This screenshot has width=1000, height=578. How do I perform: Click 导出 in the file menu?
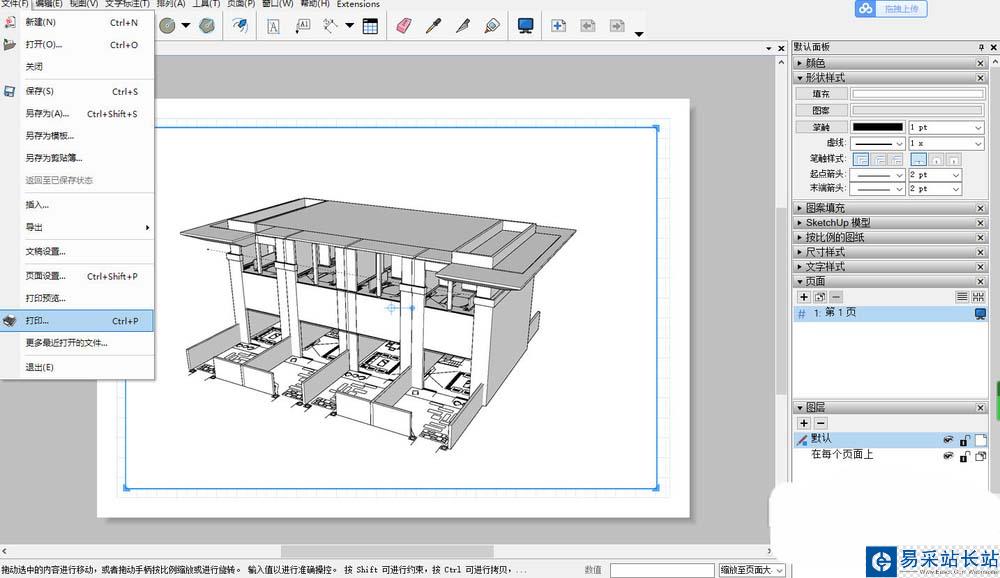(35, 227)
